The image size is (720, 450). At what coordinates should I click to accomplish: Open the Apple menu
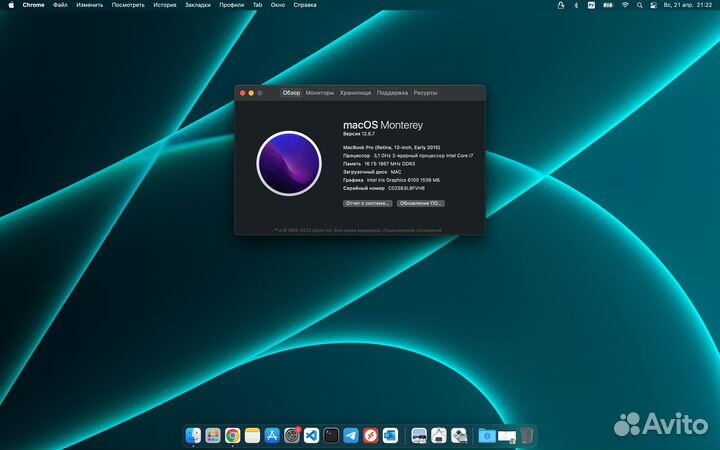click(x=11, y=5)
